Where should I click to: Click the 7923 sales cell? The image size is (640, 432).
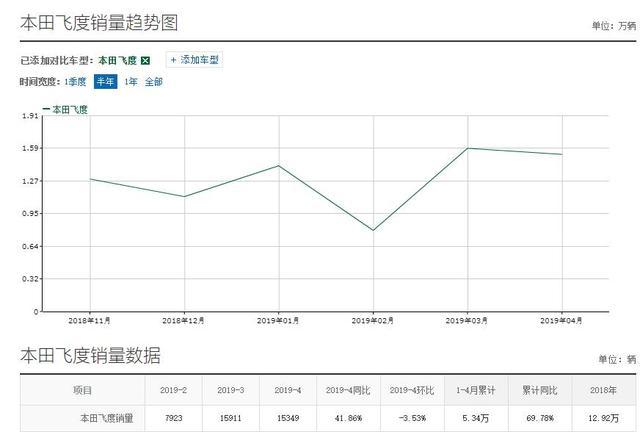pos(173,418)
